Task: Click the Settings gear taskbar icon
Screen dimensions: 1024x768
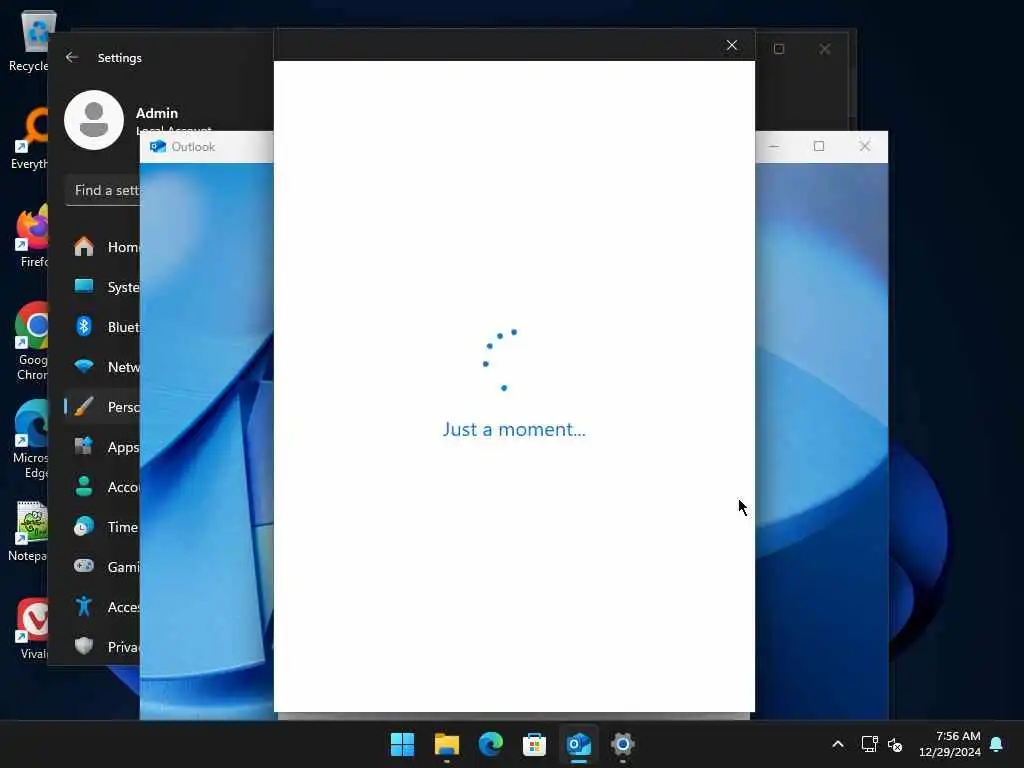Action: pos(622,744)
